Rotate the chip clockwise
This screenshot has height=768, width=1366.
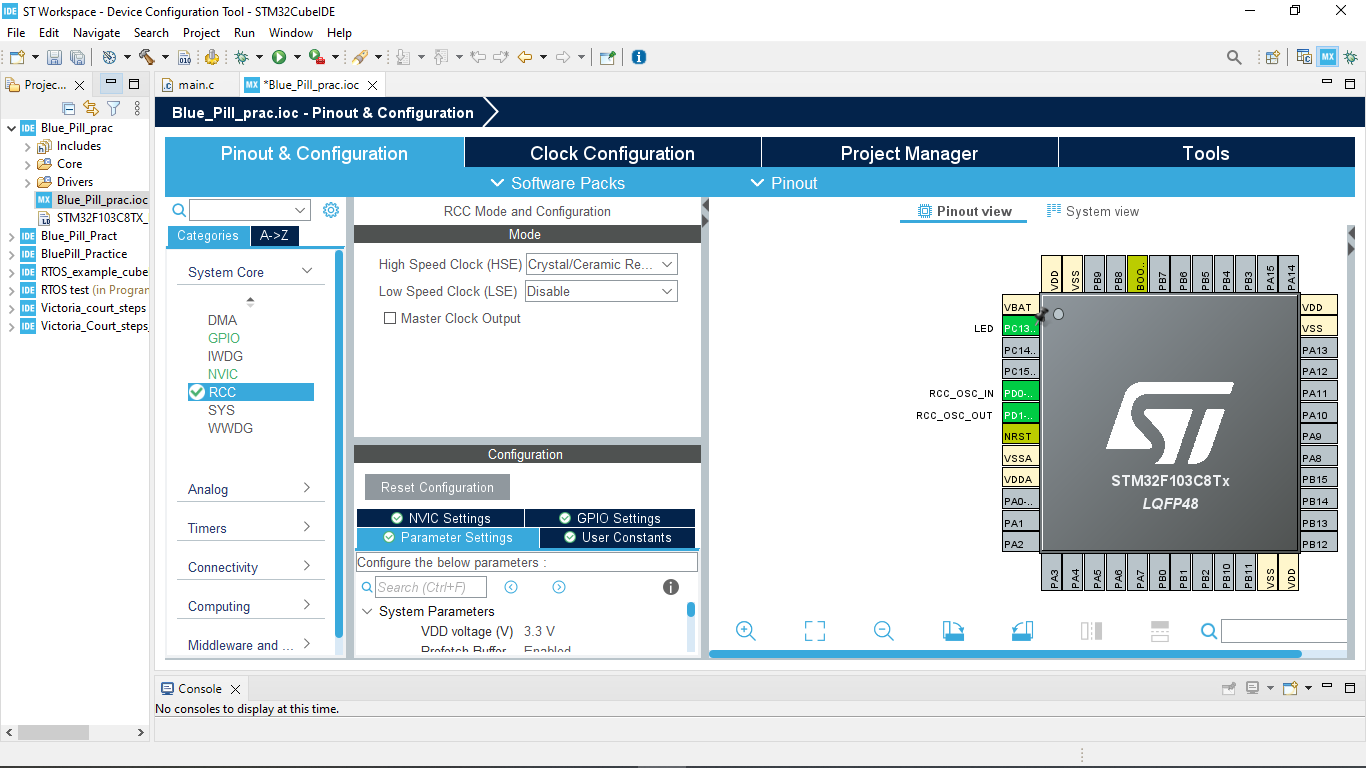pos(953,630)
